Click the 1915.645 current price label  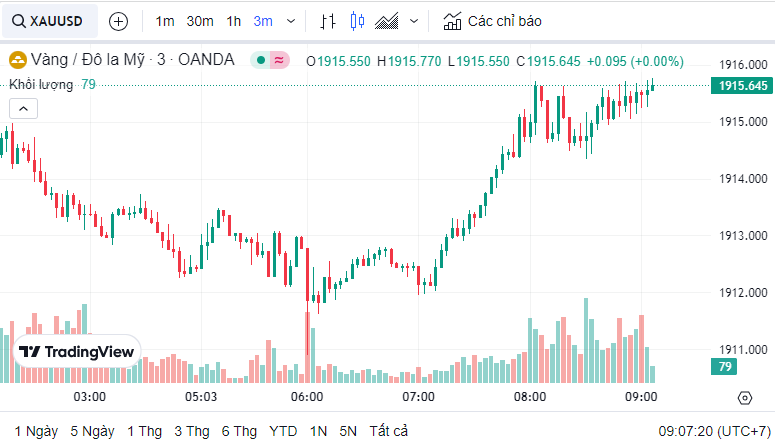(743, 86)
